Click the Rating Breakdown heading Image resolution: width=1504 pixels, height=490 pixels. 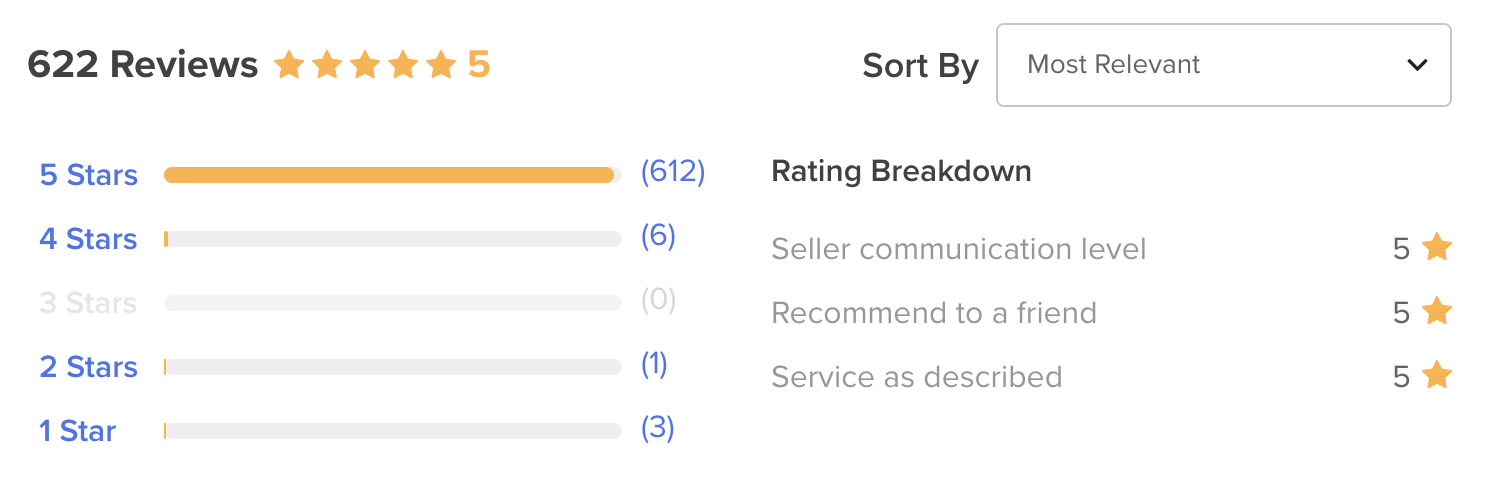901,171
